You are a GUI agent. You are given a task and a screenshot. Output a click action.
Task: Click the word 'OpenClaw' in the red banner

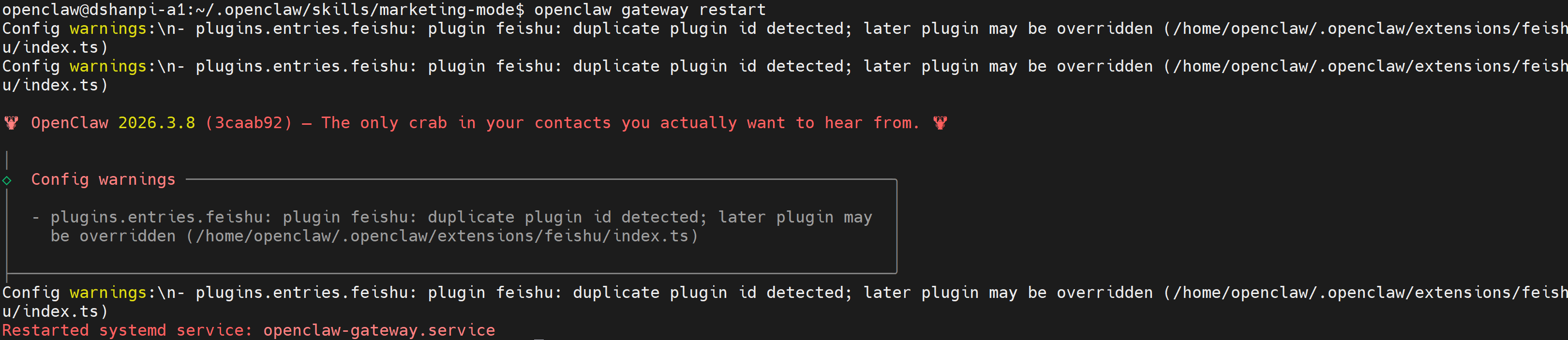(69, 123)
